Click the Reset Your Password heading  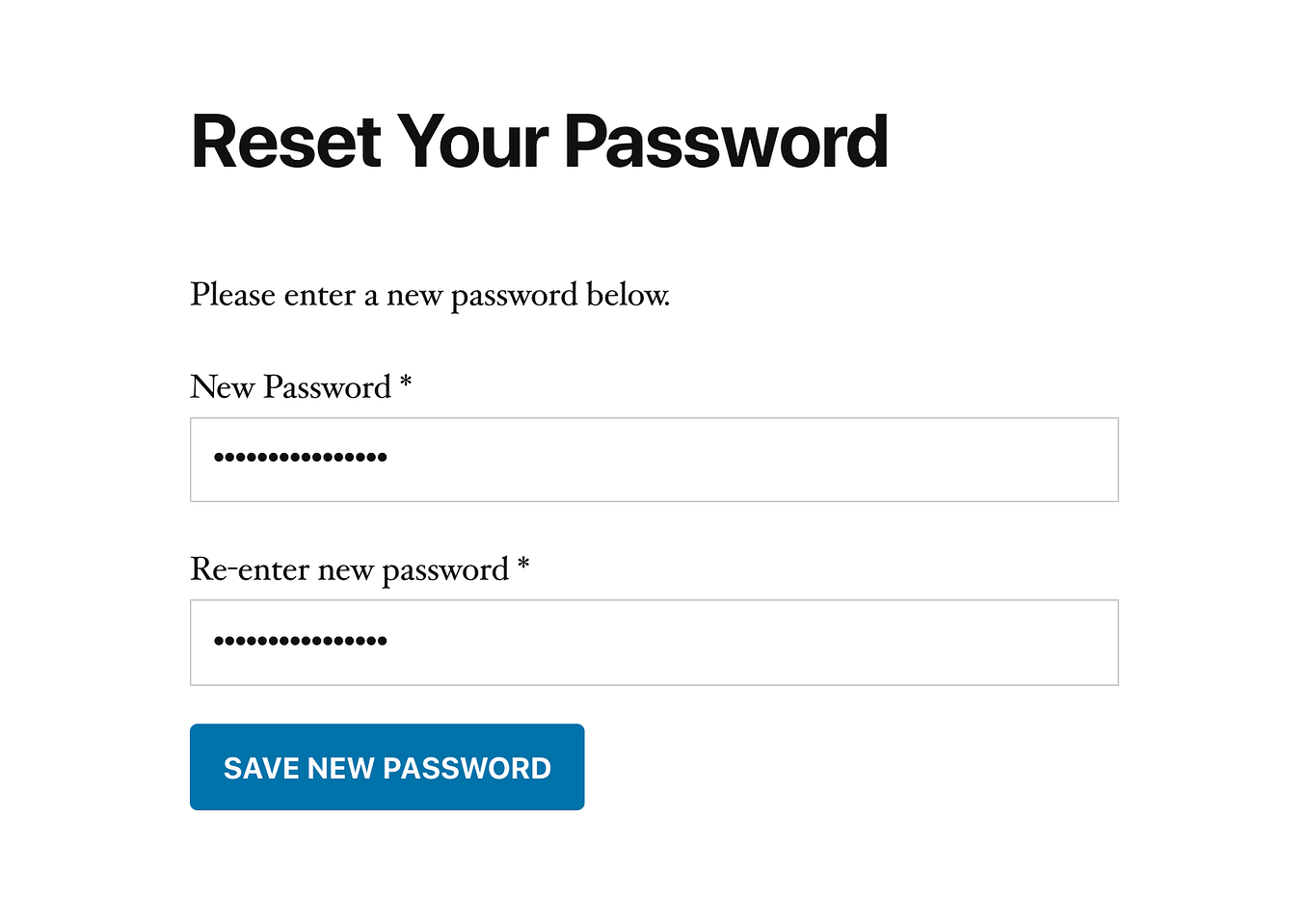click(x=540, y=142)
